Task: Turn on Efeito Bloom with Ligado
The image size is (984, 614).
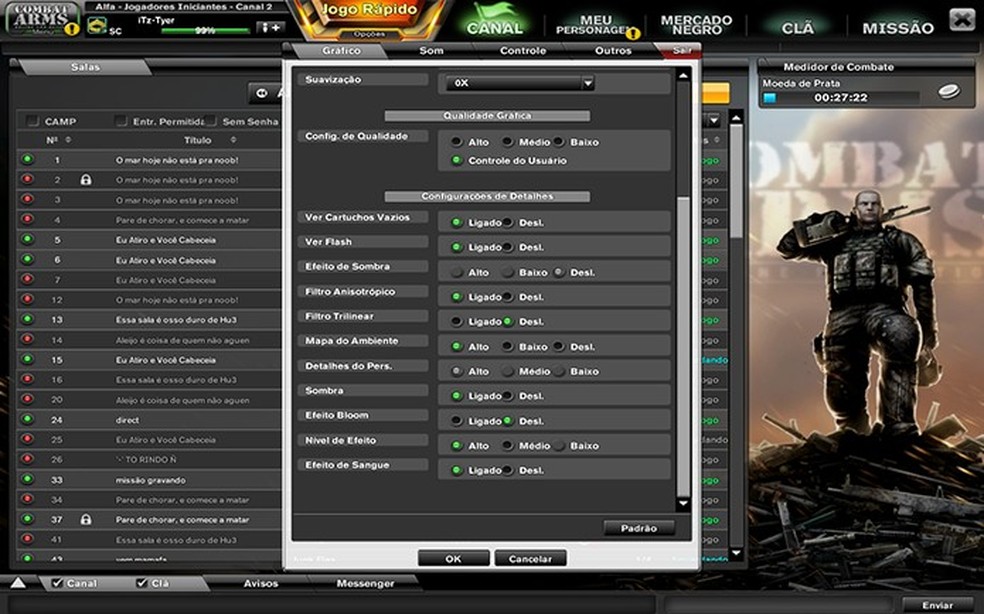Action: click(457, 421)
